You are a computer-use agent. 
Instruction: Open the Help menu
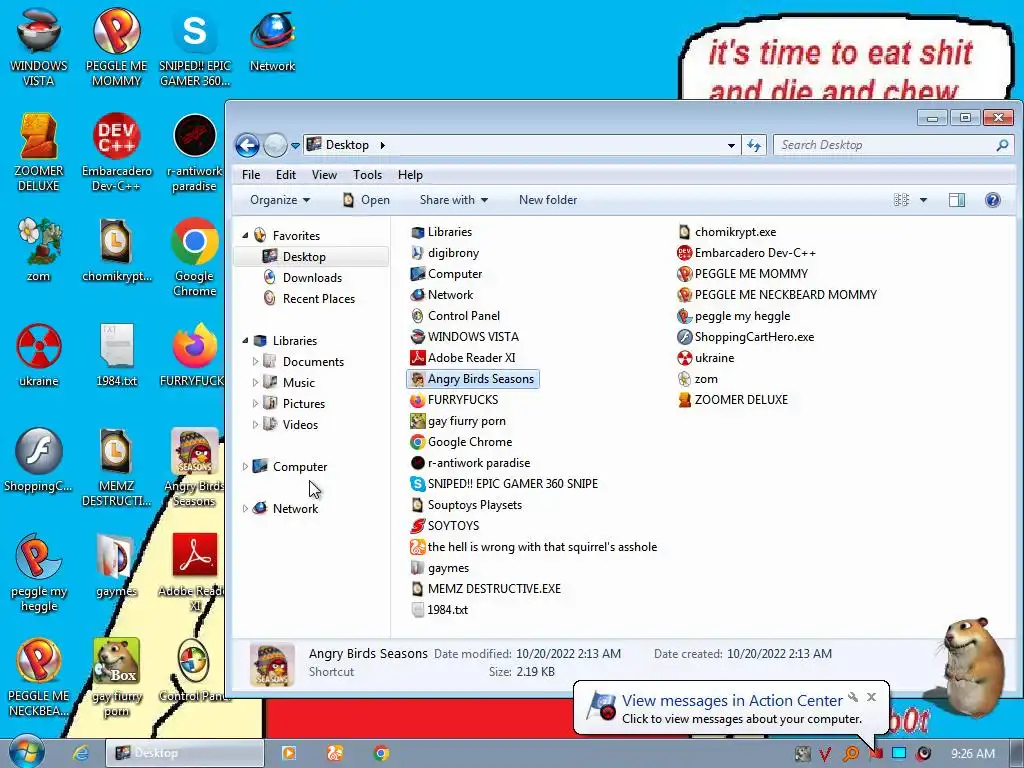[410, 174]
